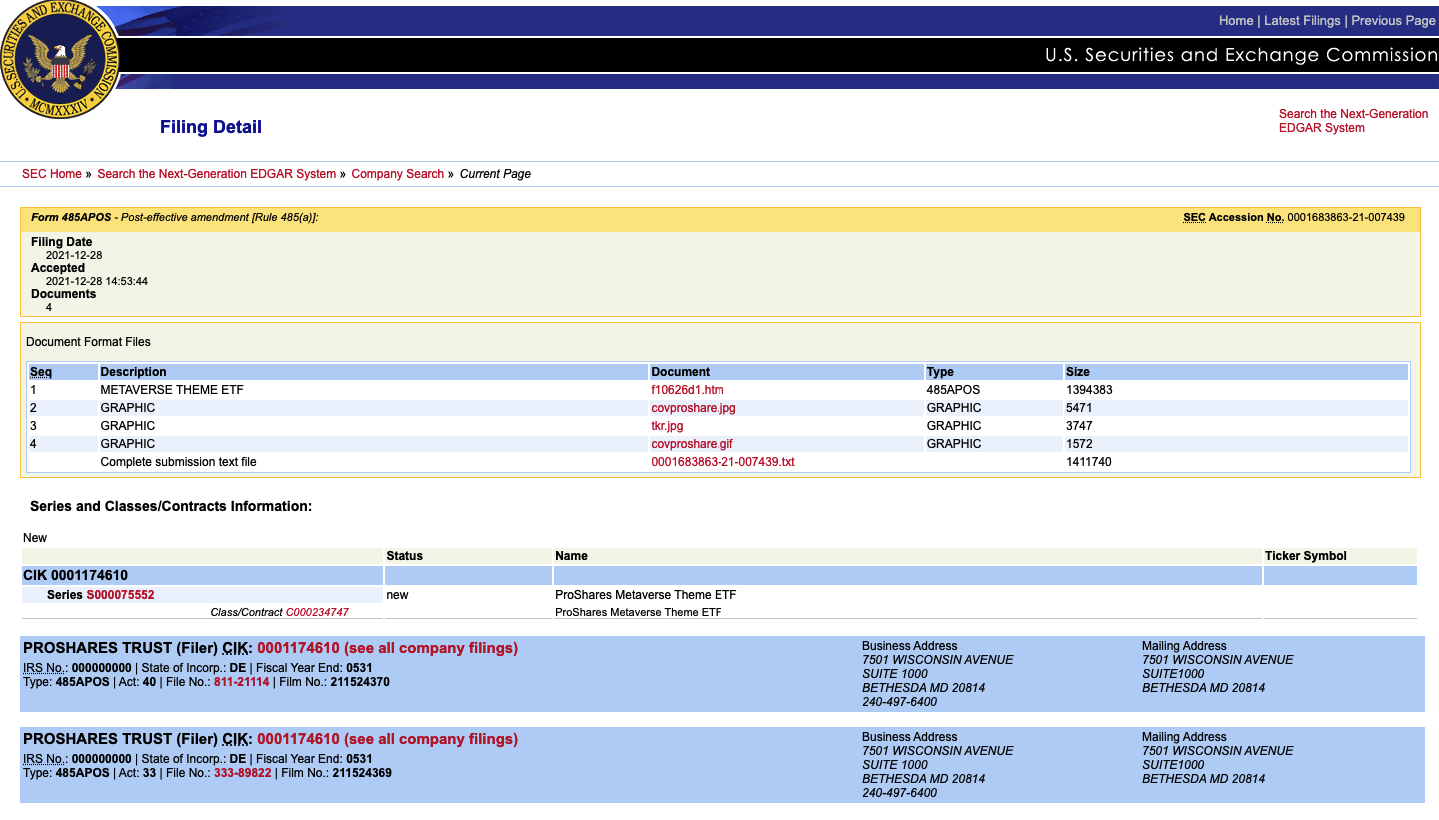Click Series and Classes/Contracts Information heading
This screenshot has height=820, width=1439.
(x=171, y=507)
